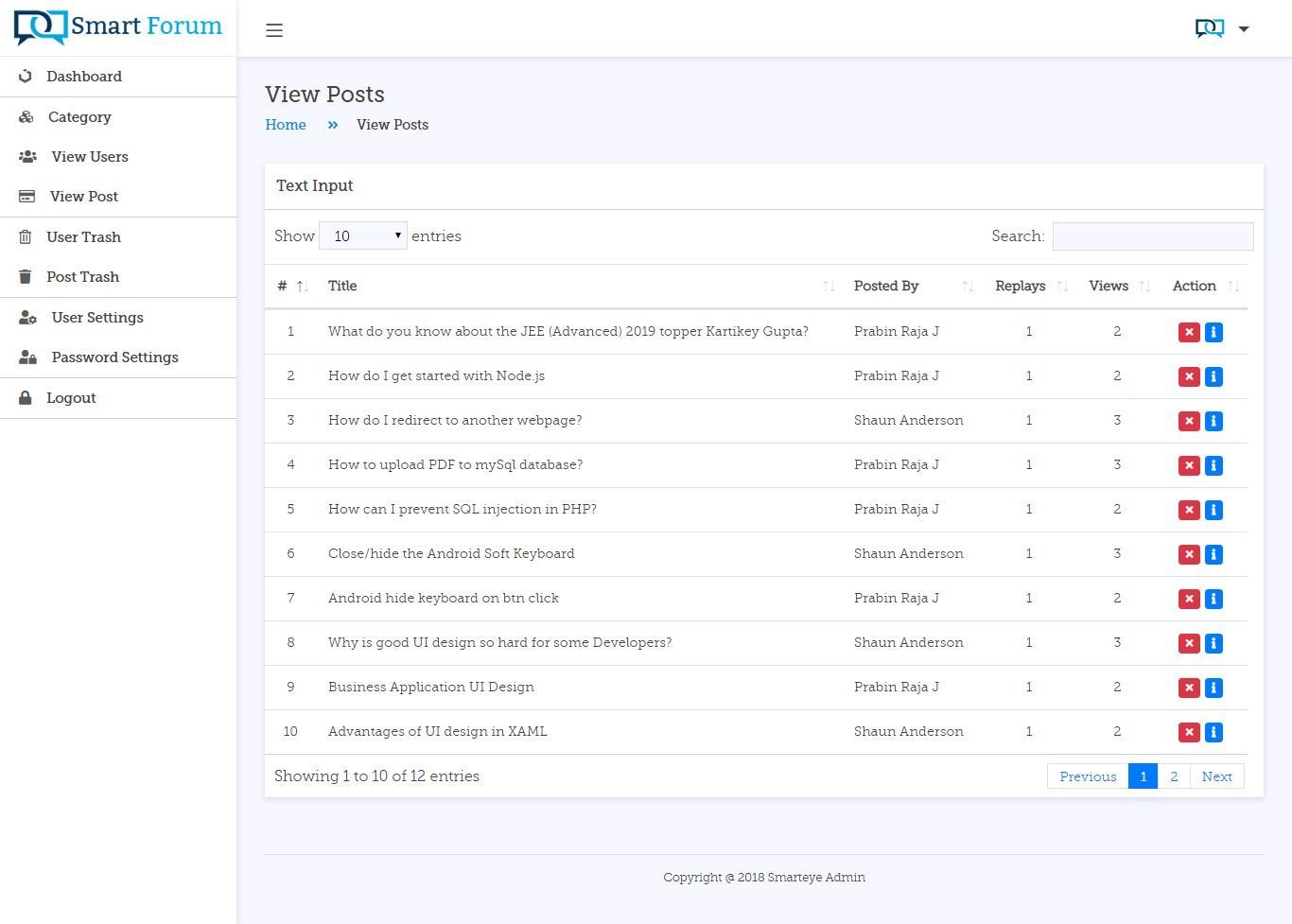
Task: Click the Home breadcrumb link
Action: coord(286,125)
